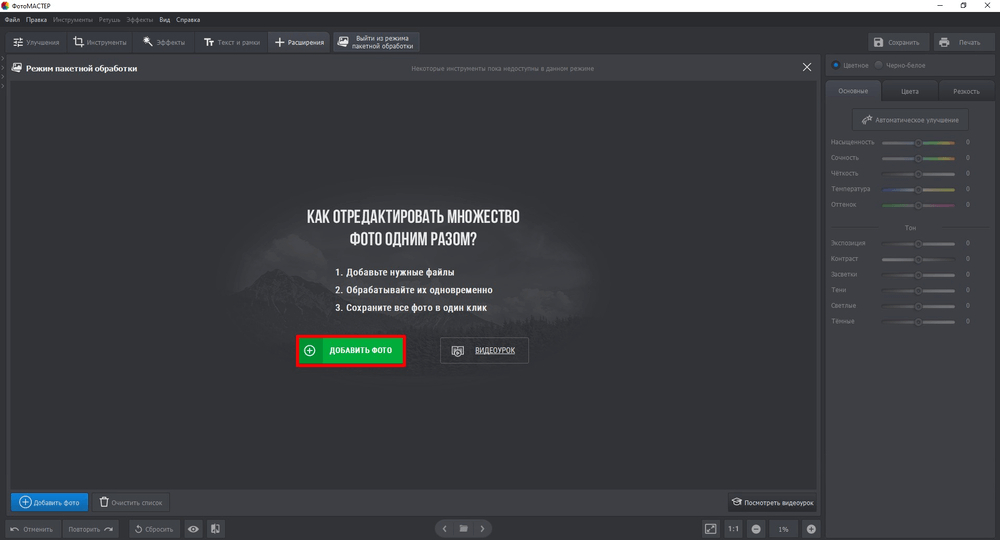Open the Файл menu
1000x540 pixels.
12,20
